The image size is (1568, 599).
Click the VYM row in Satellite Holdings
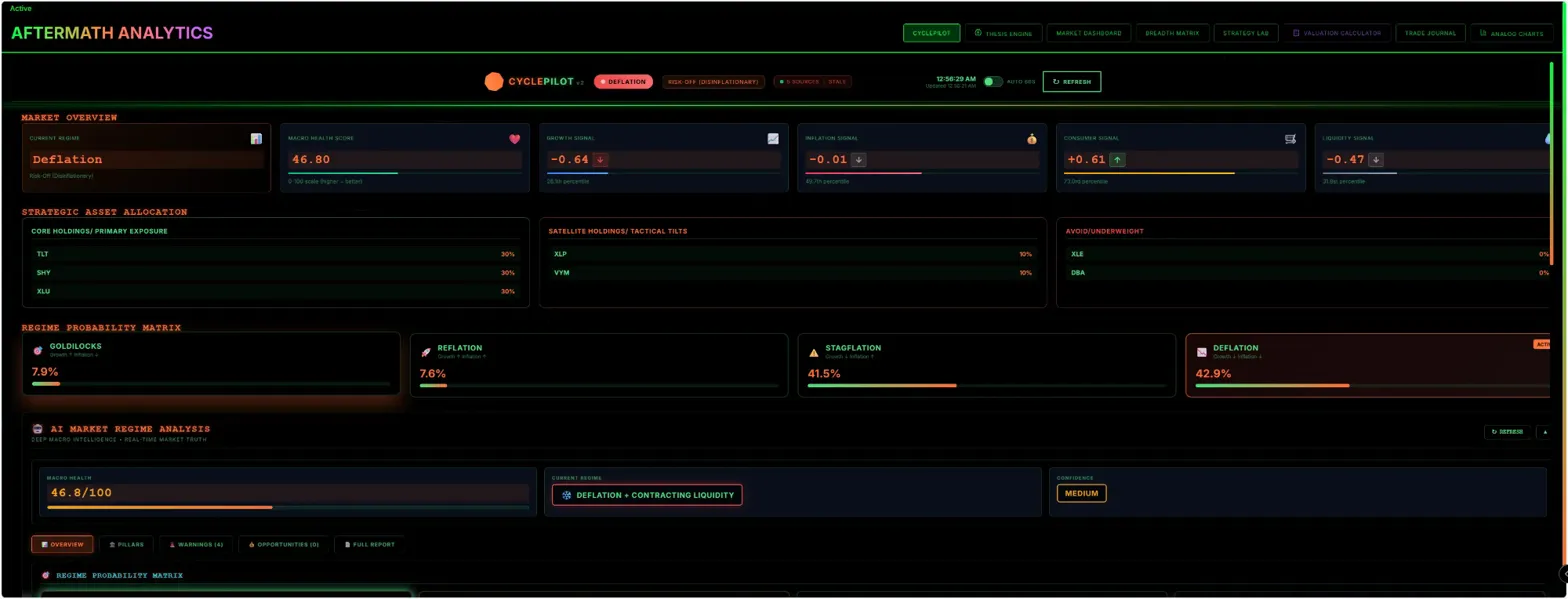point(792,272)
